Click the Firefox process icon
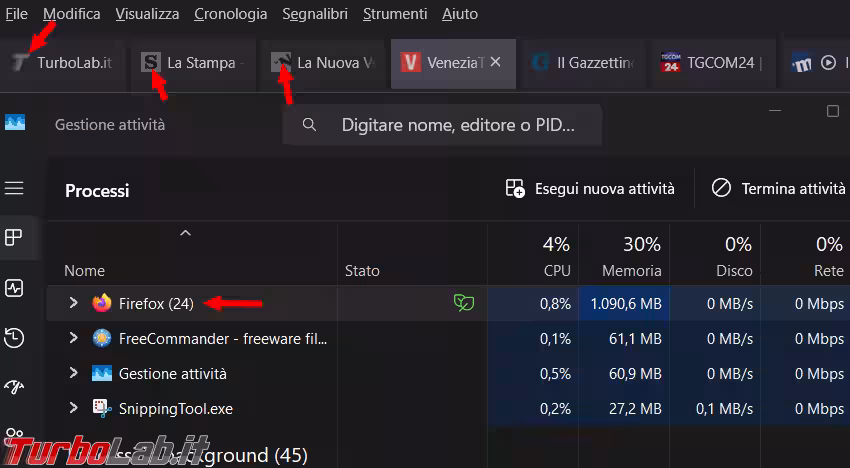Screen dimensions: 850x468 [x=102, y=303]
